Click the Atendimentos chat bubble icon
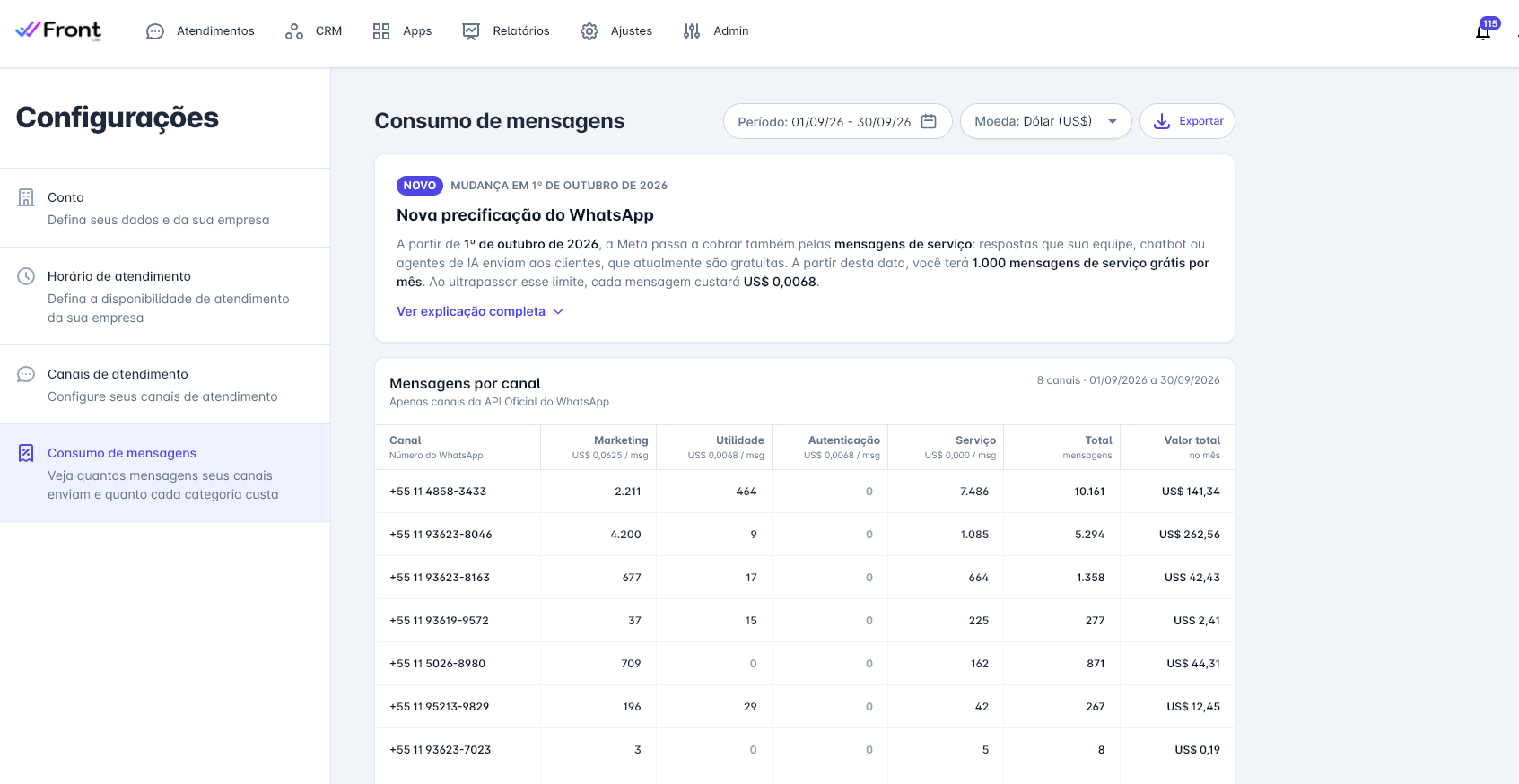The image size is (1519, 784). pos(155,31)
